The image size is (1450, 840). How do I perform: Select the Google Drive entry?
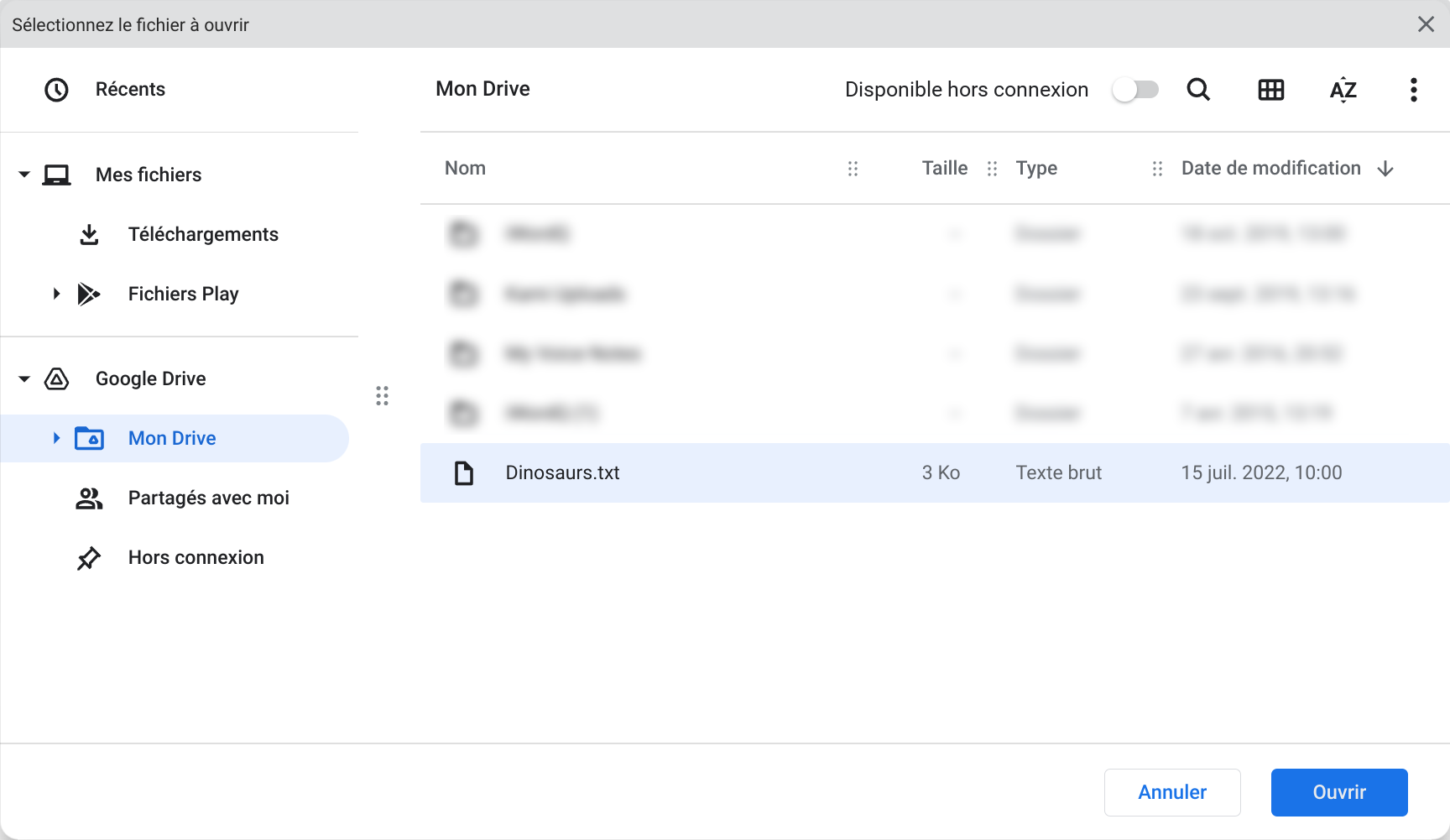click(151, 378)
